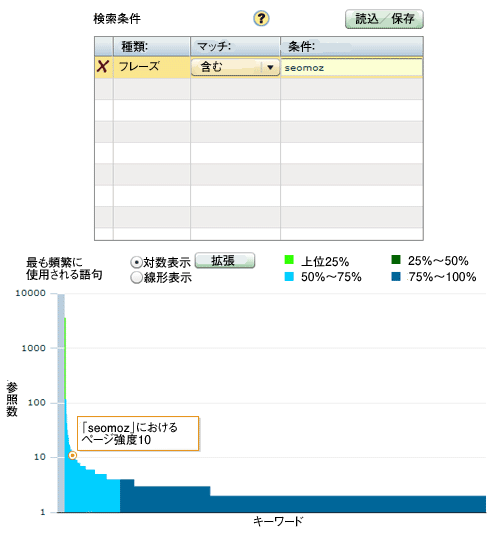The width and height of the screenshot is (490, 535).
Task: Click the 10000 y-axis value
Action: 31,293
